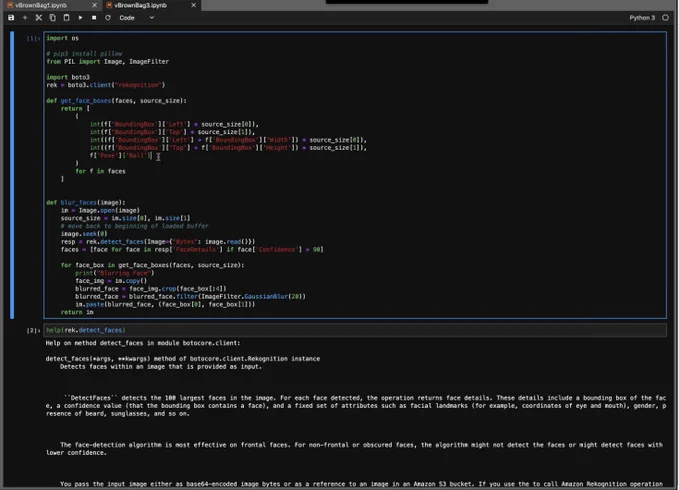Click the blue collapse bar of cell 1
Viewport: 680px width, 490px height.
point(12,175)
